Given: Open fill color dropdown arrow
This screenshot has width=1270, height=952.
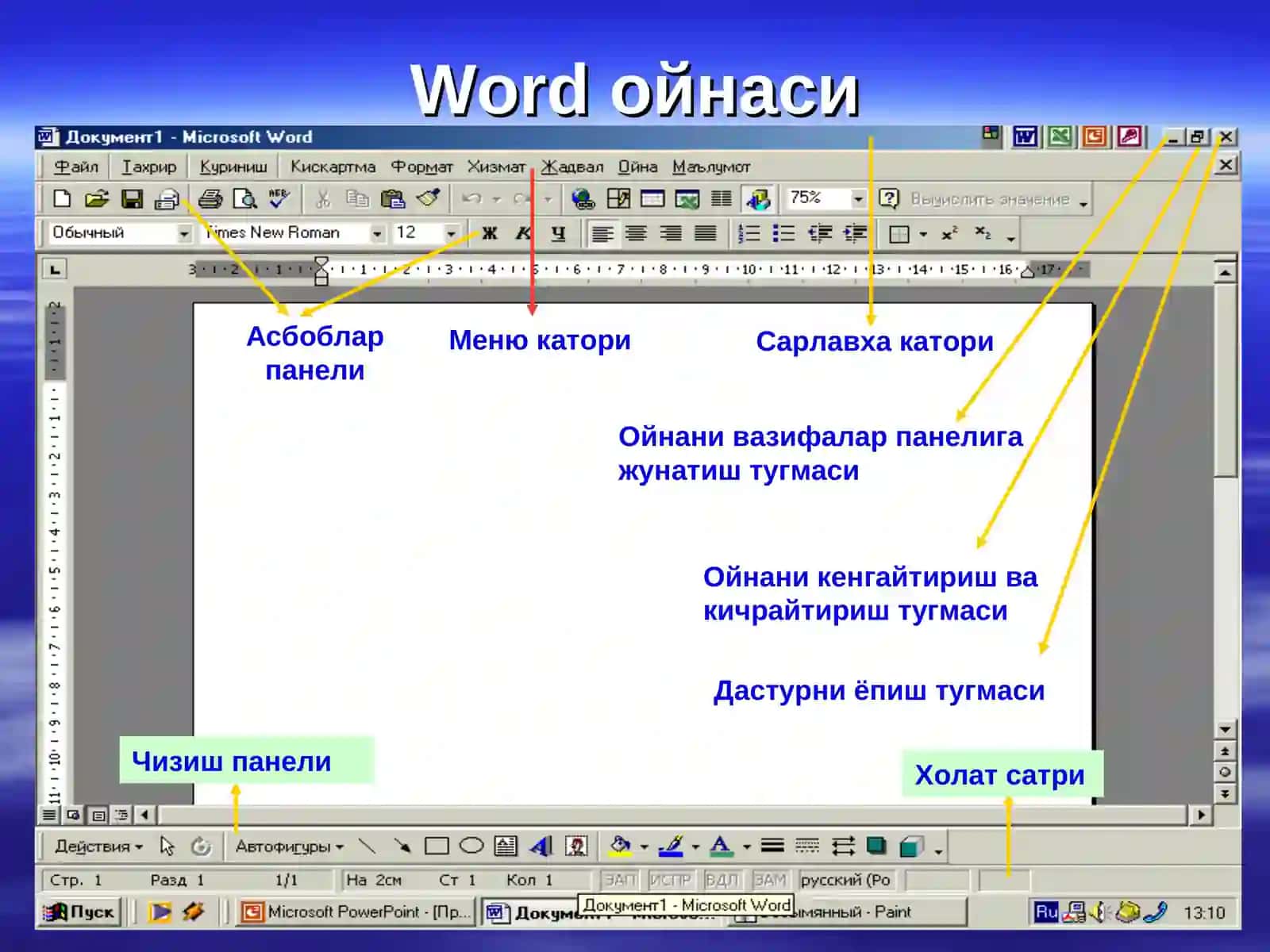Looking at the screenshot, I should (x=643, y=847).
